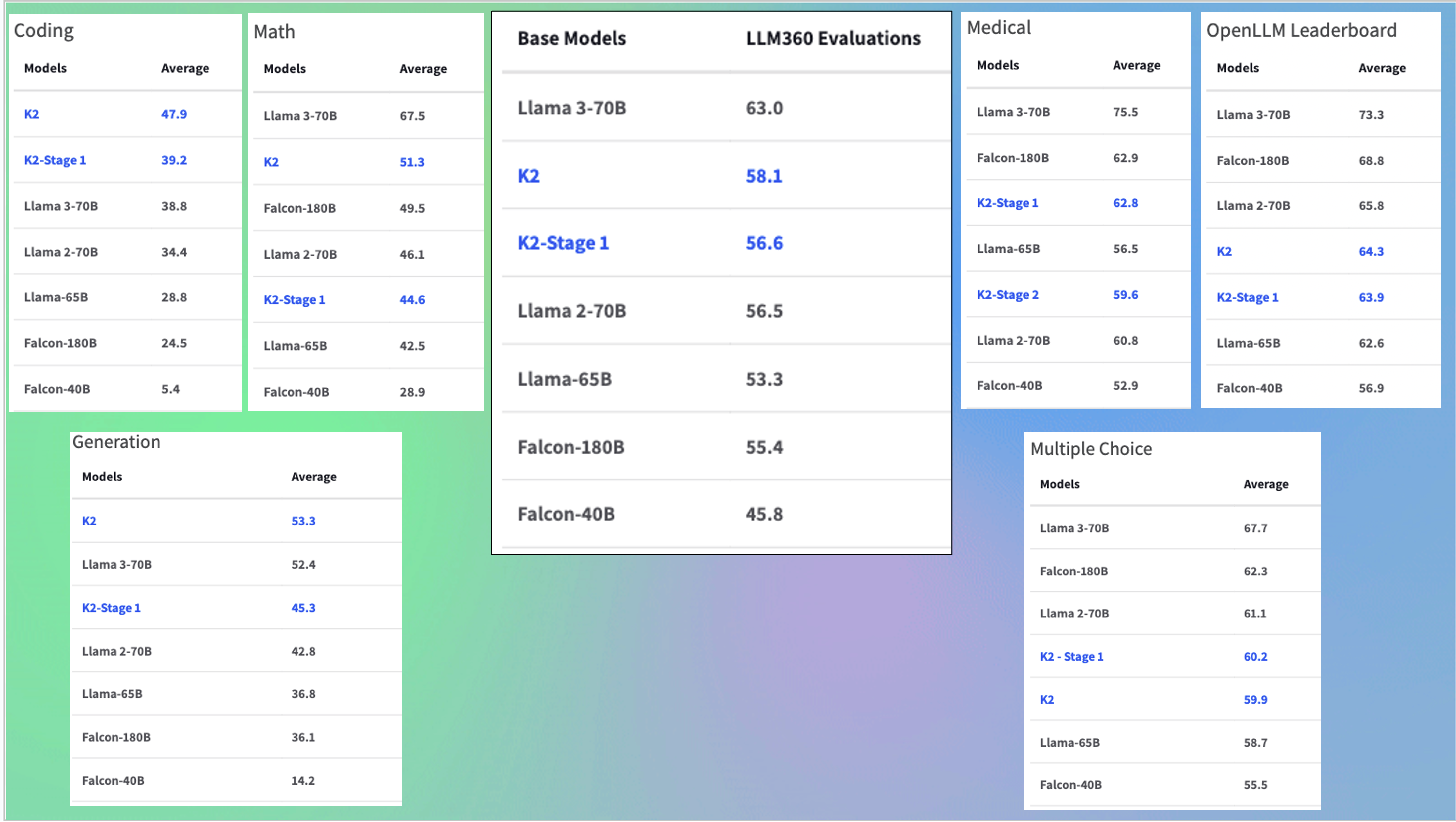Click Models header in Generation table
The height and width of the screenshot is (822, 1456).
[x=102, y=477]
